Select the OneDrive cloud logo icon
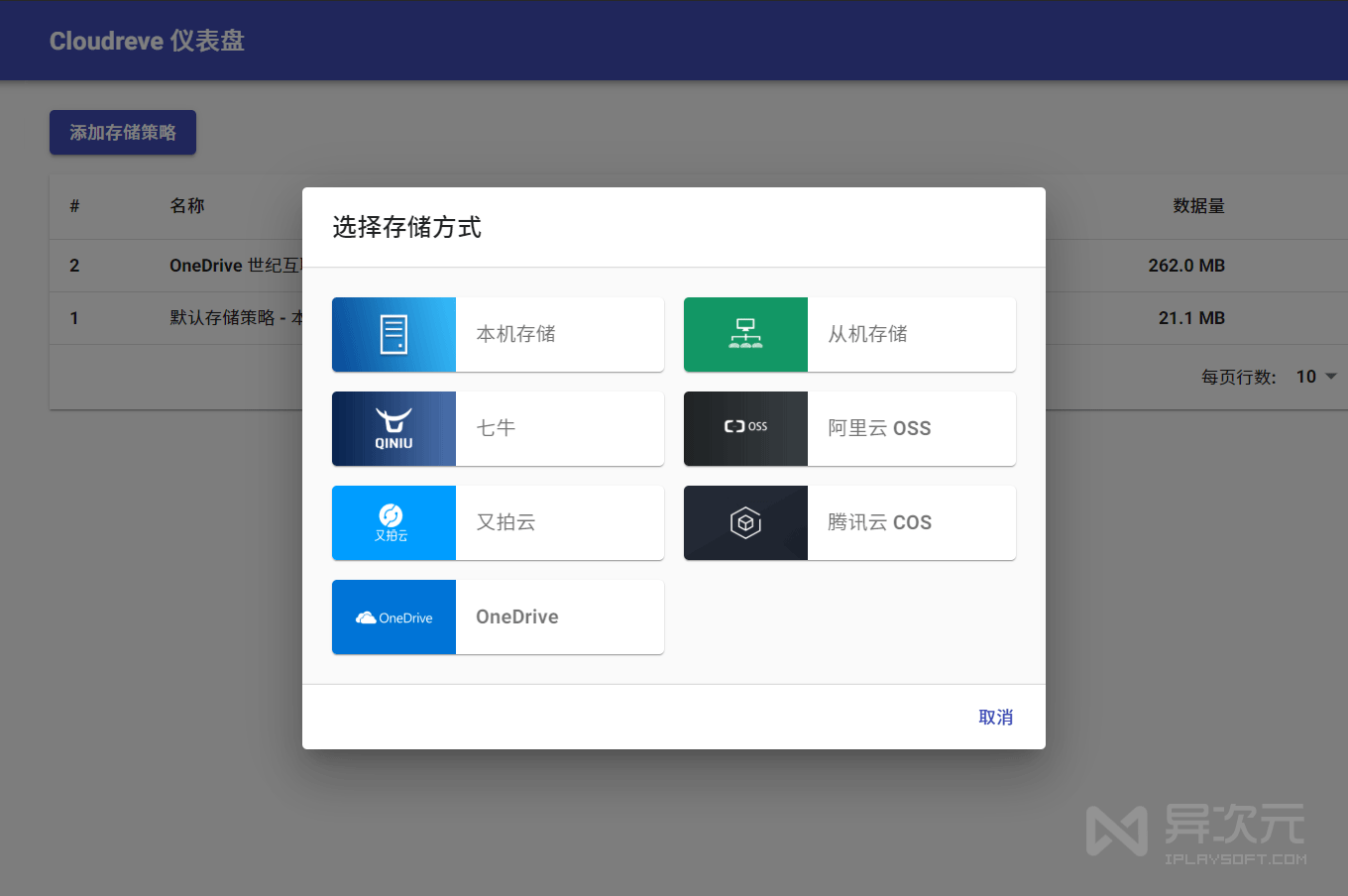 [x=393, y=616]
